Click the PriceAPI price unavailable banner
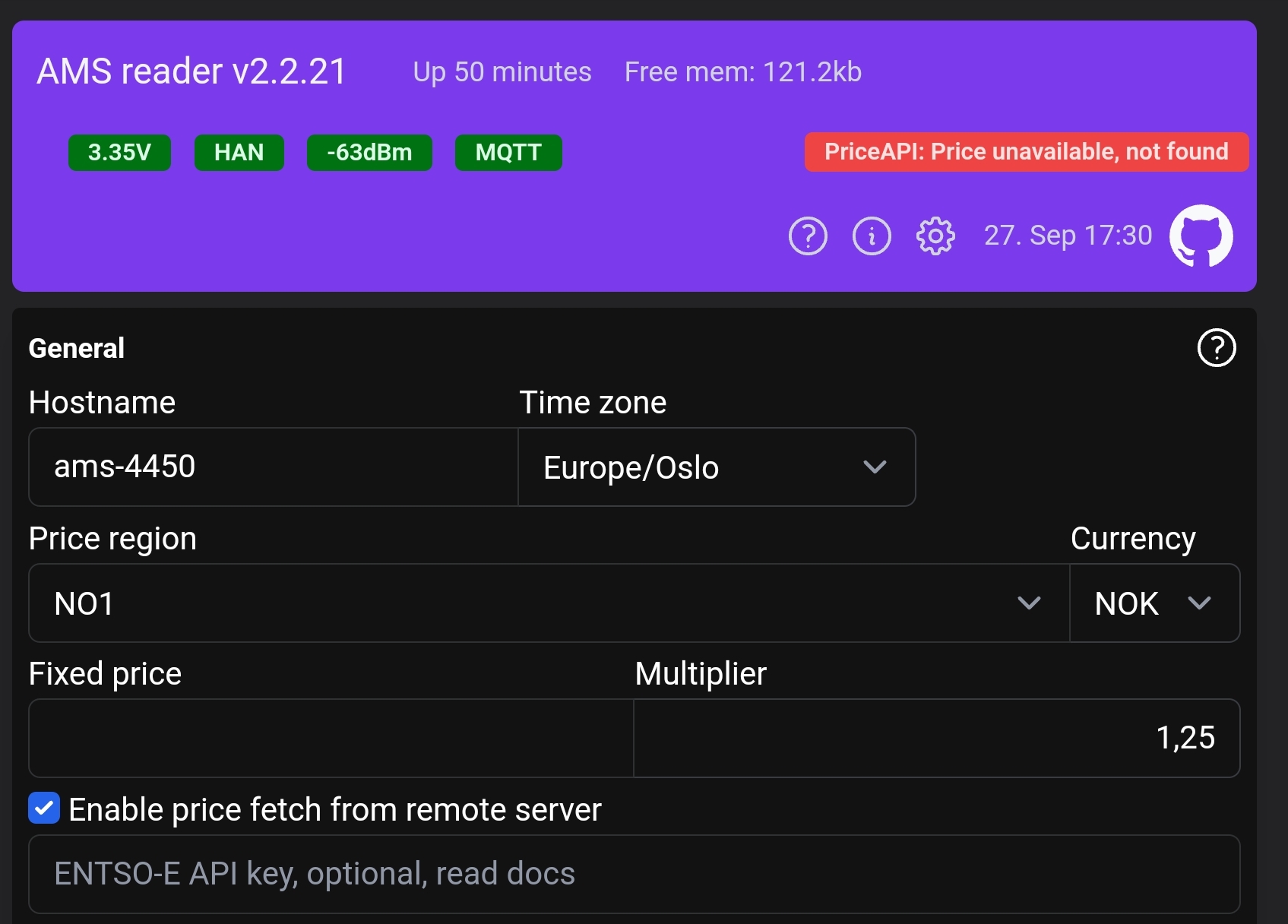1288x924 pixels. pos(1027,151)
